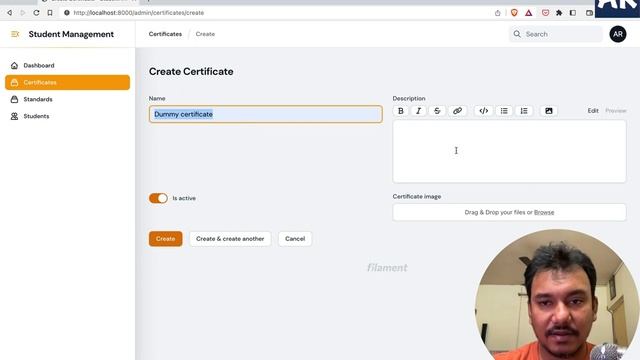Go back with the browser back arrow

tap(9, 13)
